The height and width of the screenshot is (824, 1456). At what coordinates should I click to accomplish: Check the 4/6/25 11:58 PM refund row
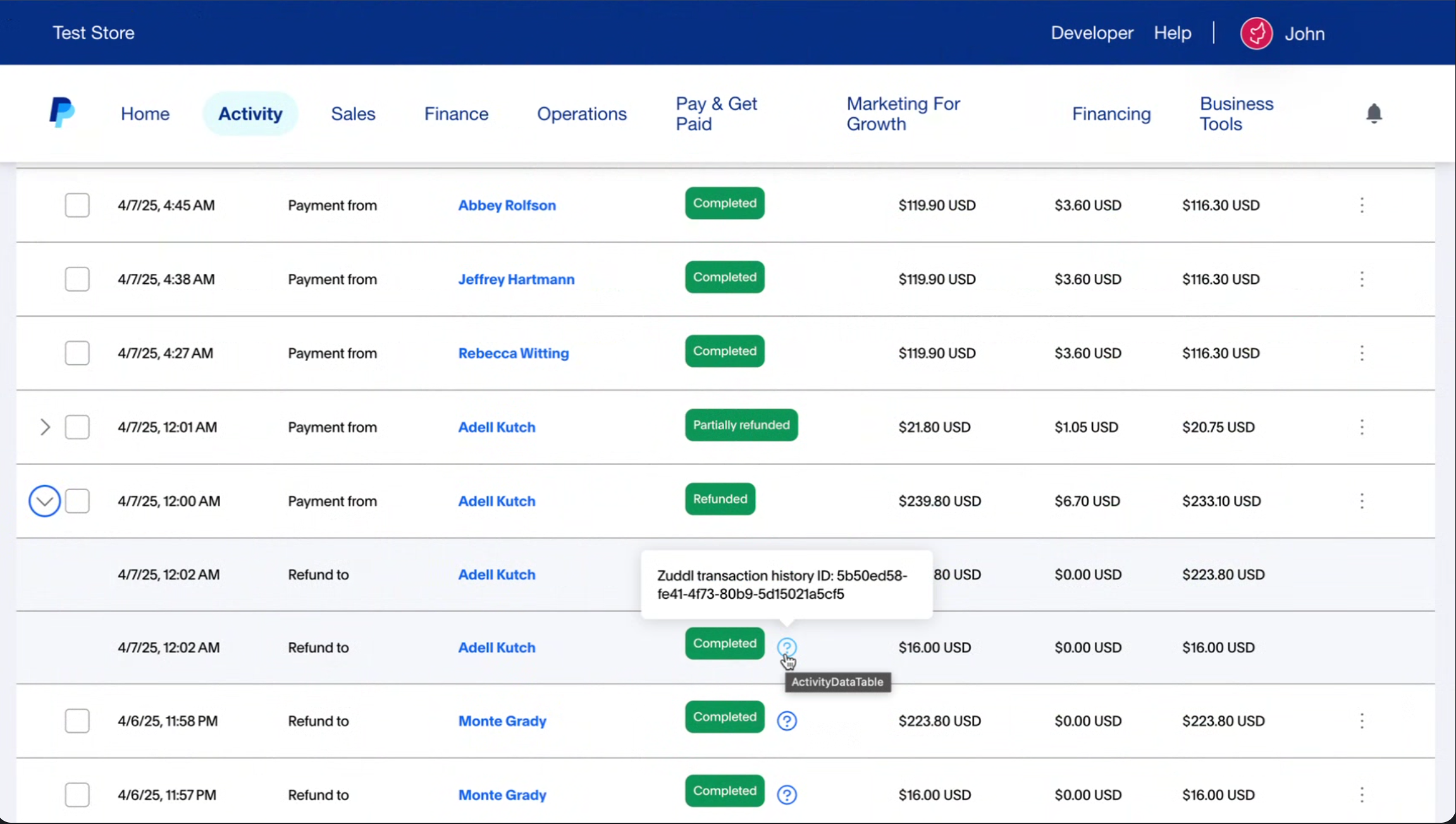click(77, 721)
